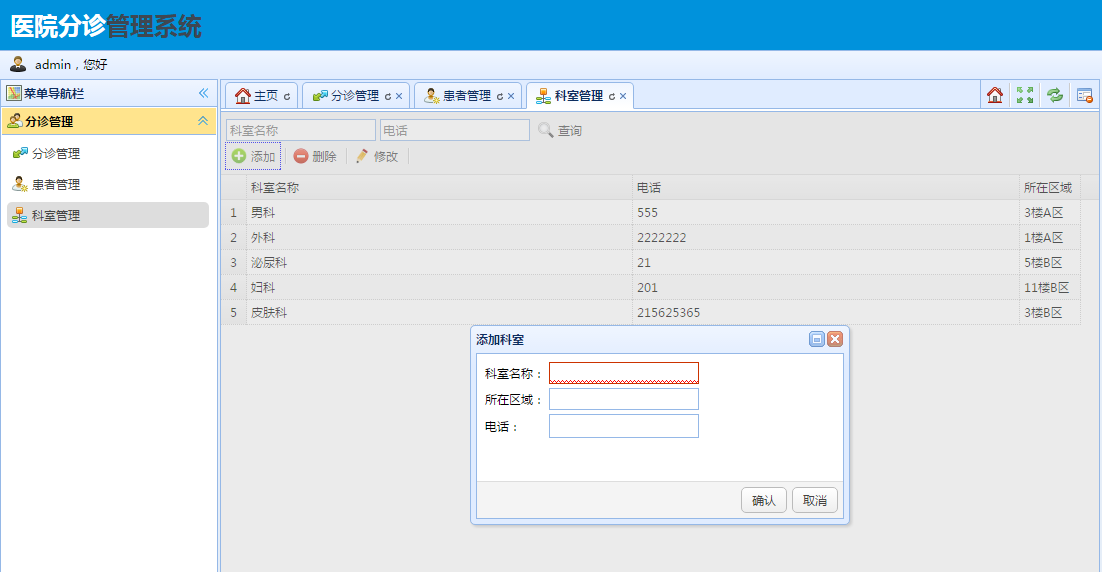
Task: Focus the 所在区域 field in the dialog
Action: (624, 399)
